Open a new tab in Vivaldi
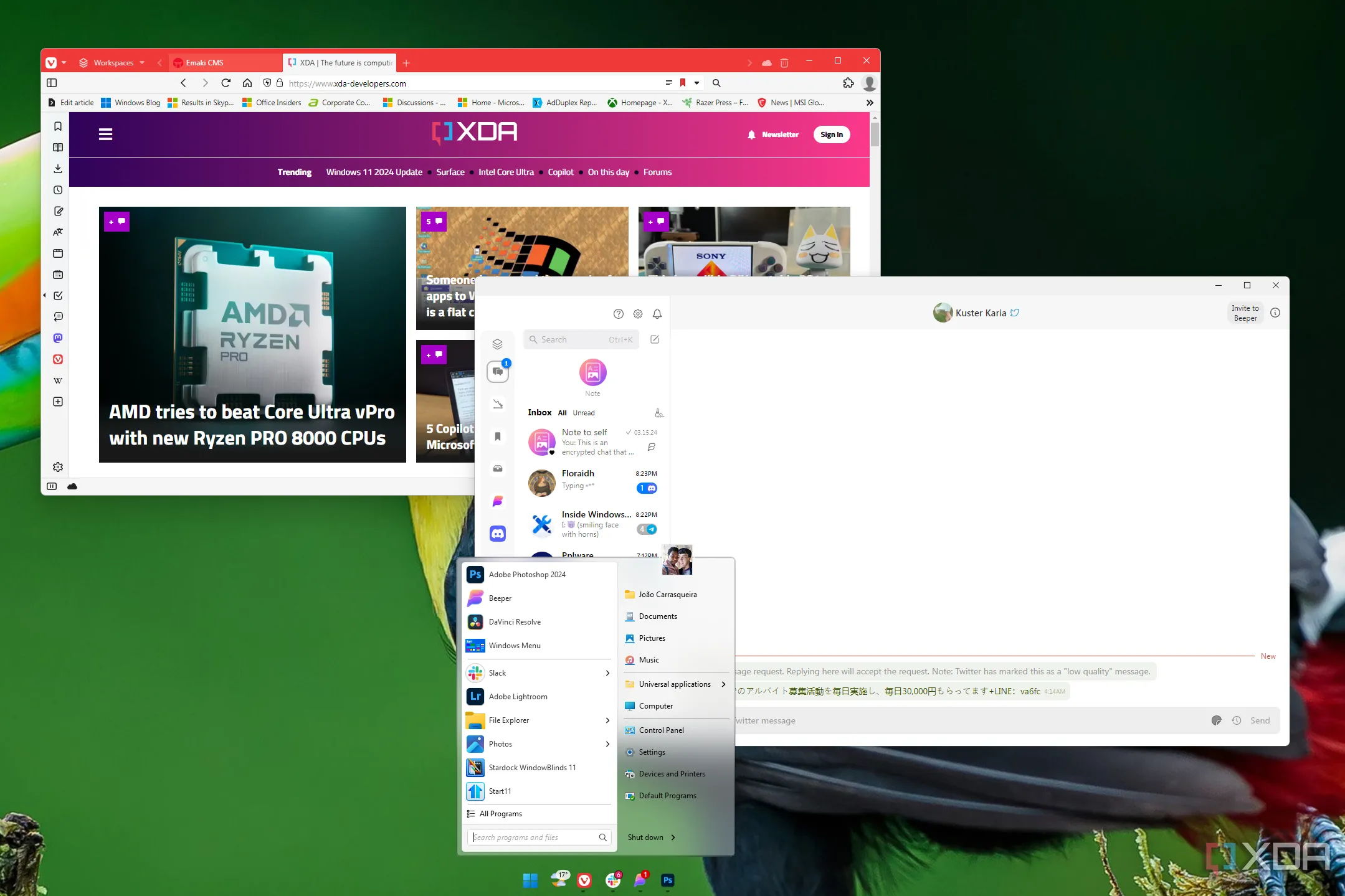 [406, 63]
